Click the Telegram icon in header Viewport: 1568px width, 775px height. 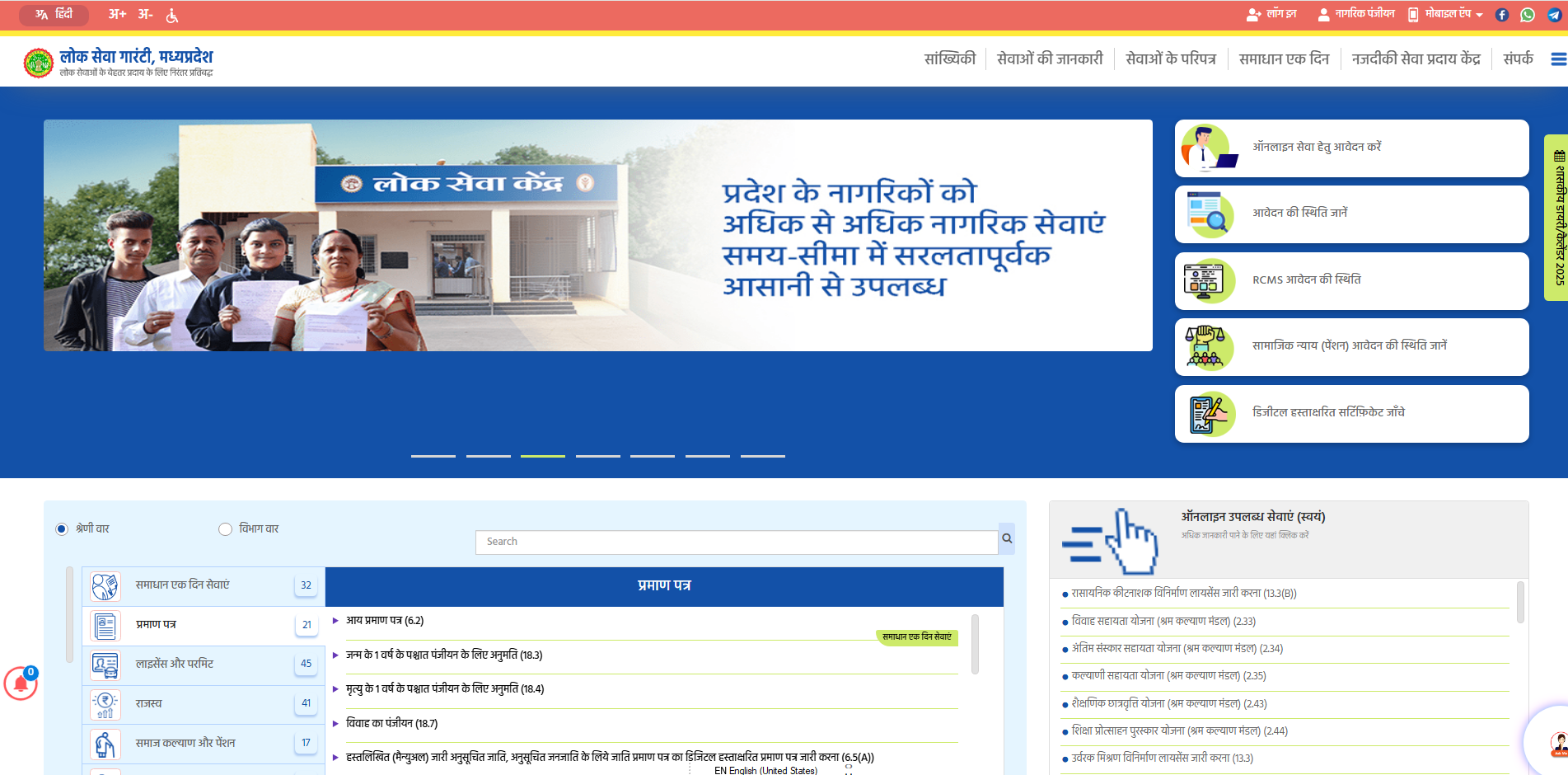pos(1554,15)
